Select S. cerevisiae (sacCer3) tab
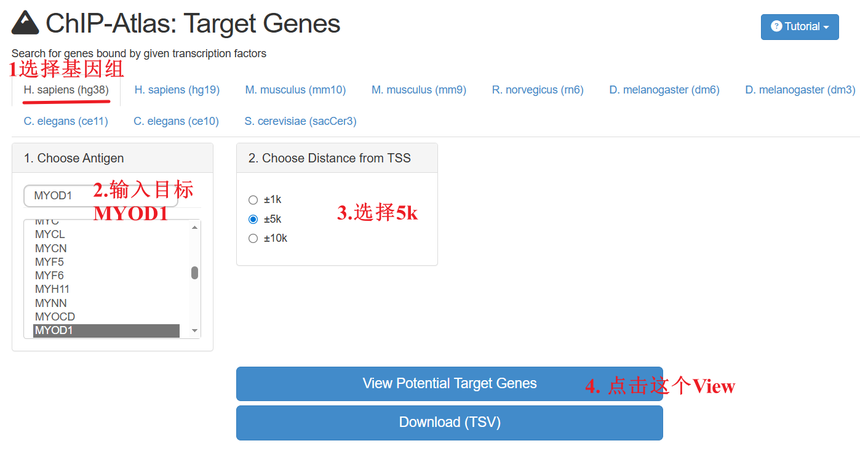 tap(300, 121)
